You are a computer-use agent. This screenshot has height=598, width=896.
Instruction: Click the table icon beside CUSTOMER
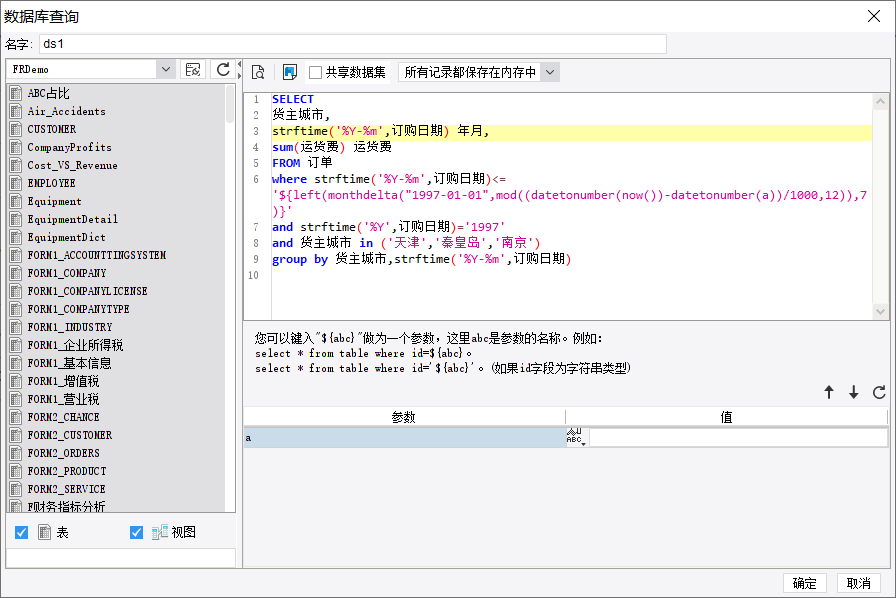(x=16, y=129)
